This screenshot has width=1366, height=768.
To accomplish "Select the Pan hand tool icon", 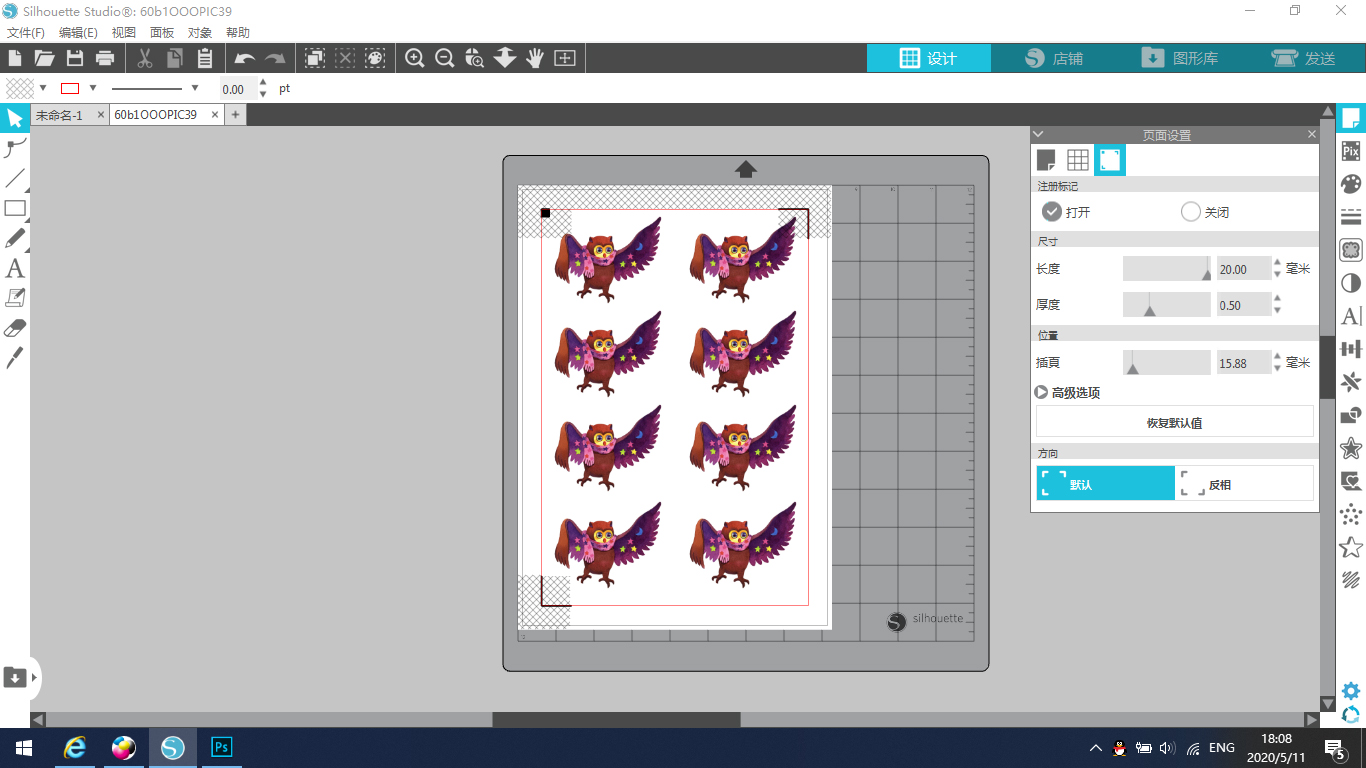I will (x=535, y=58).
